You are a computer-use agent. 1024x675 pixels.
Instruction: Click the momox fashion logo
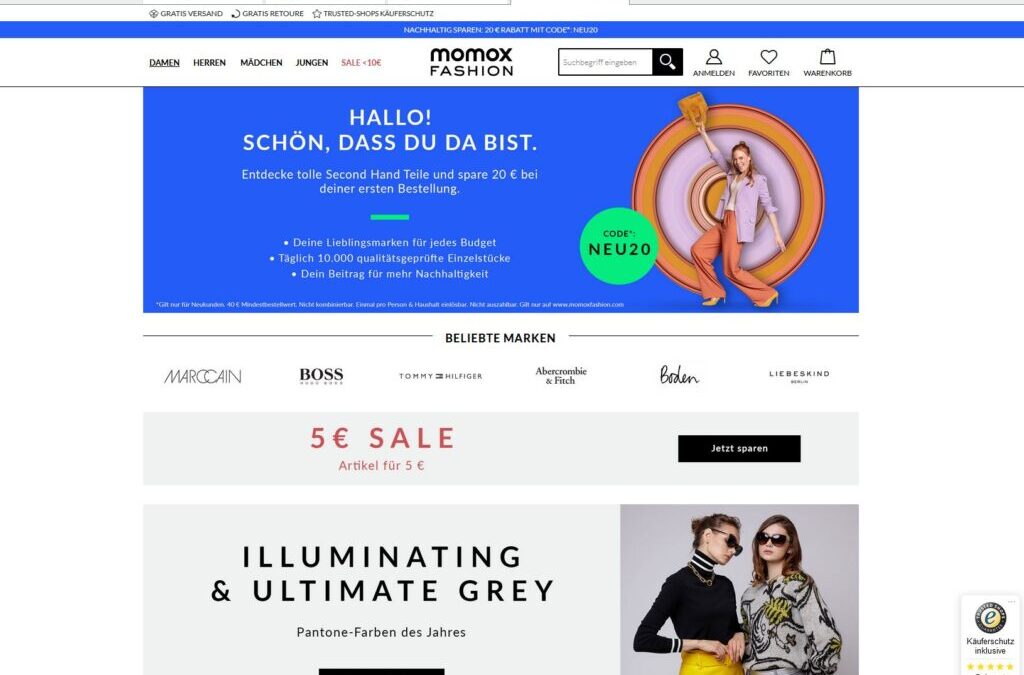click(x=472, y=62)
